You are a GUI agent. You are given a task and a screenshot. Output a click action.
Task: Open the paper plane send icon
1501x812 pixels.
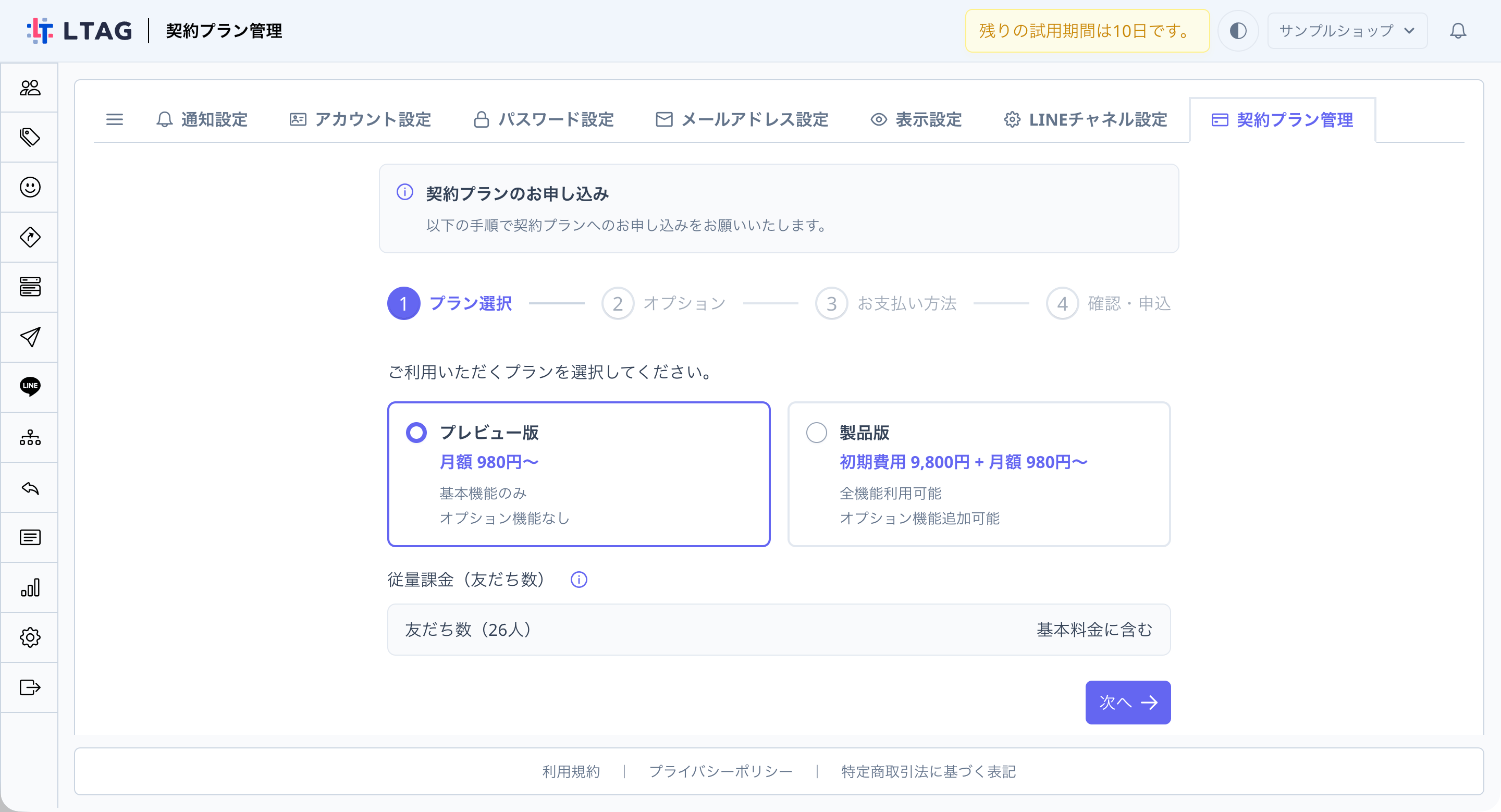pos(30,337)
